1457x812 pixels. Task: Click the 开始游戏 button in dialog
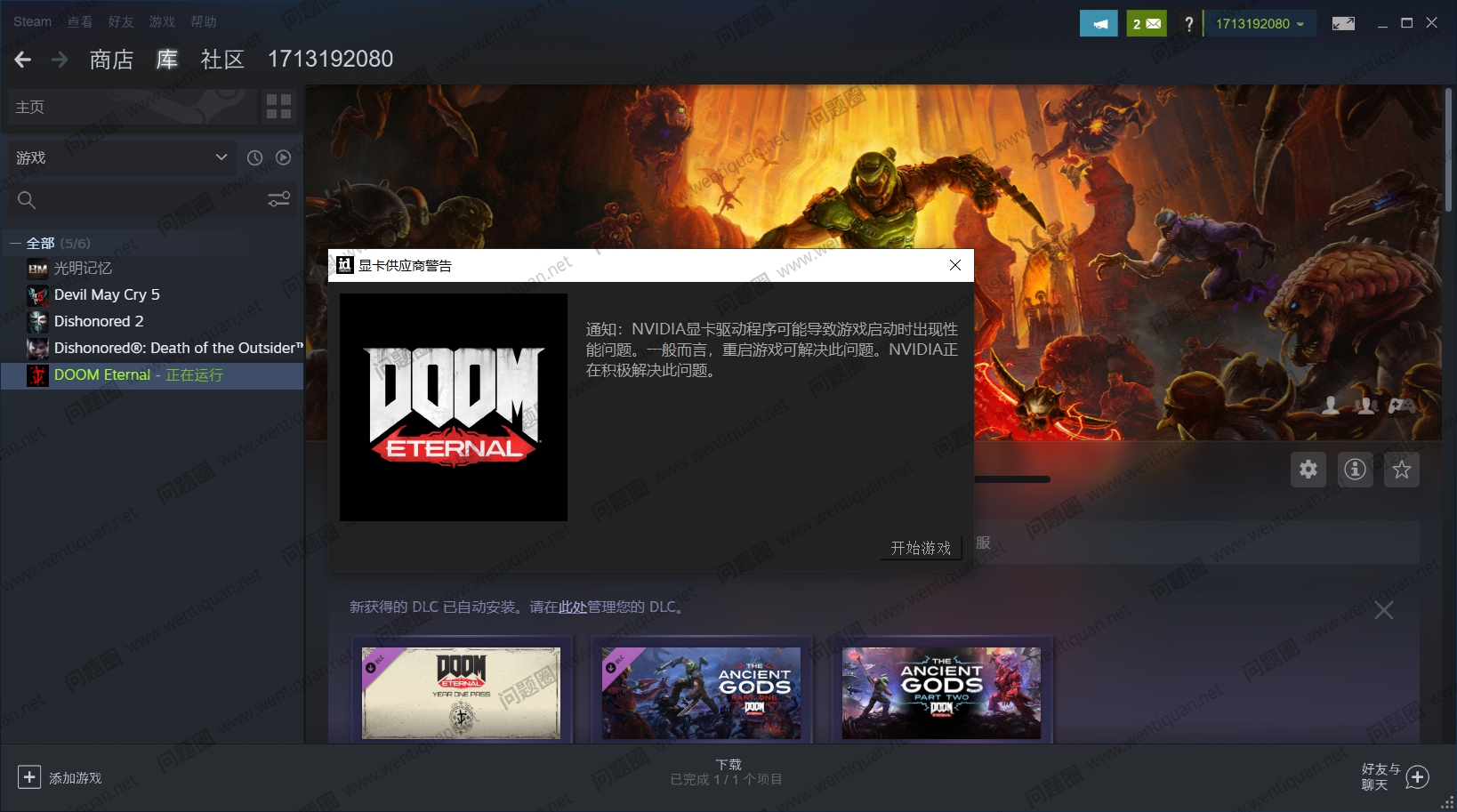[921, 548]
